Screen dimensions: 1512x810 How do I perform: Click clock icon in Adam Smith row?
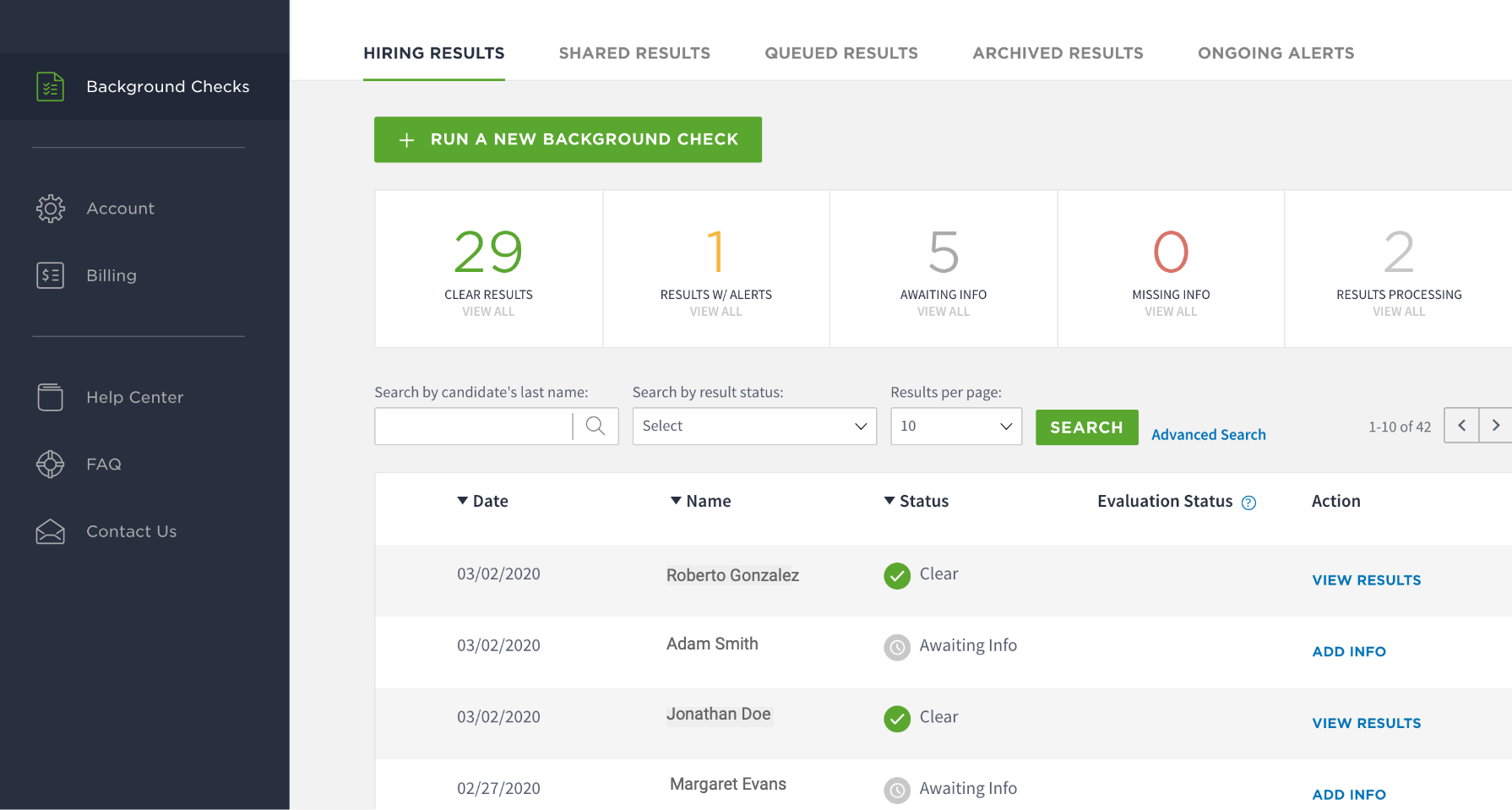tap(897, 648)
